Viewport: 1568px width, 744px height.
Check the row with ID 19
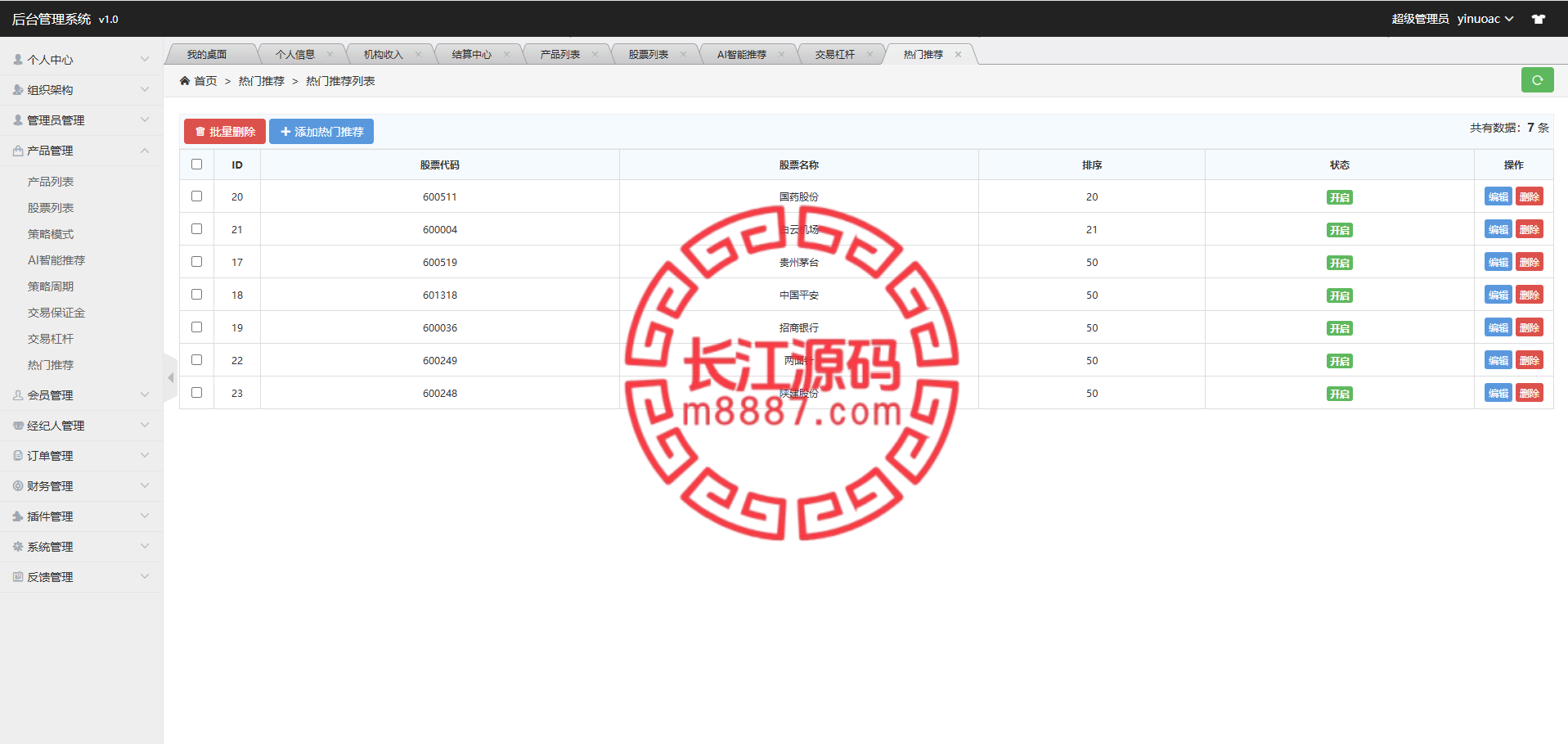coord(196,327)
